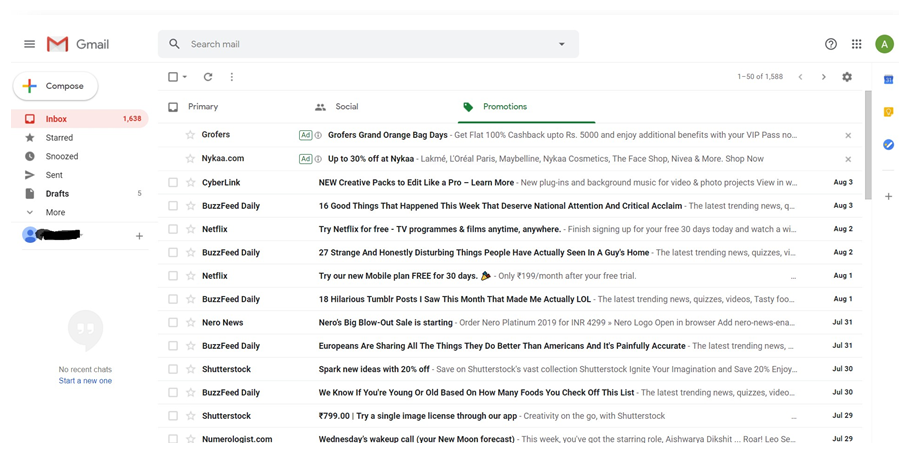
Task: Click the mail list vertical scrollbar
Action: pos(868,144)
